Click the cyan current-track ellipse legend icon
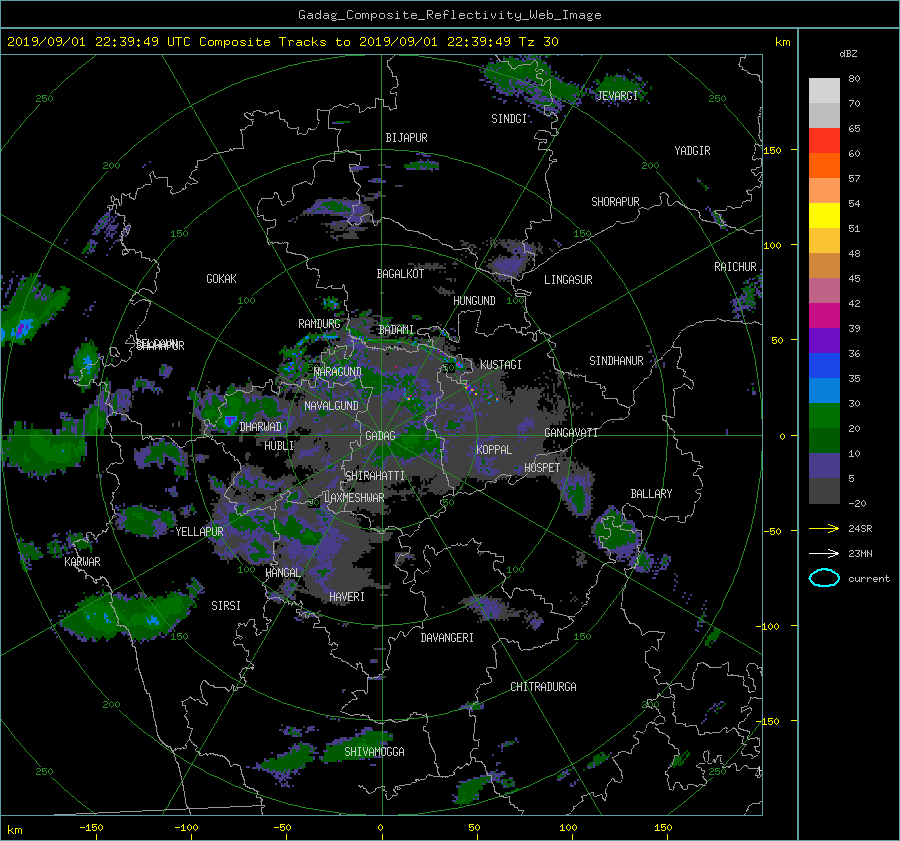Image resolution: width=900 pixels, height=841 pixels. (824, 578)
